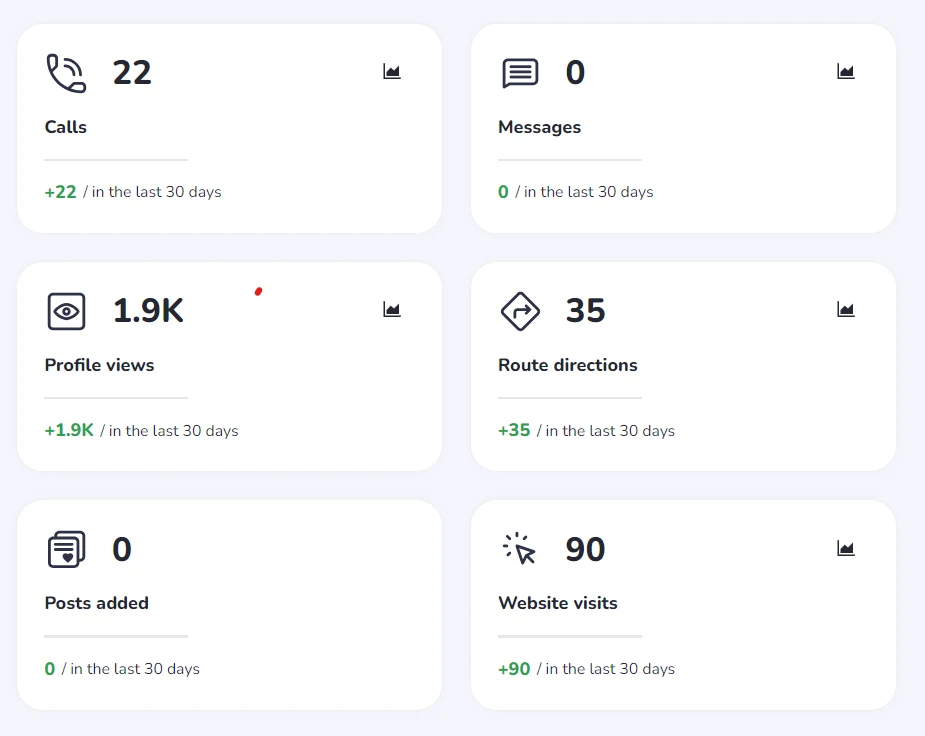Click the green +90 change value
The image size is (925, 736).
[514, 669]
